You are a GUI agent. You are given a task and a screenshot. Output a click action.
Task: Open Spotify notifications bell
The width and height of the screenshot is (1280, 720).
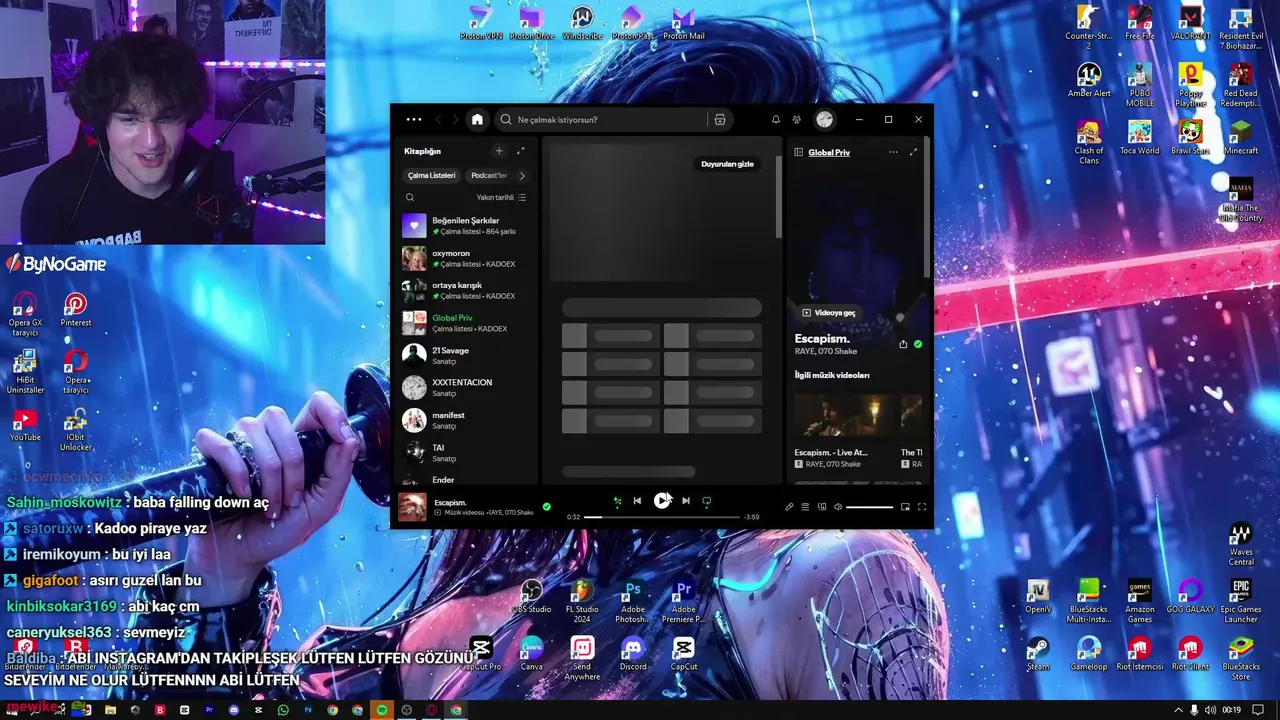click(x=775, y=120)
